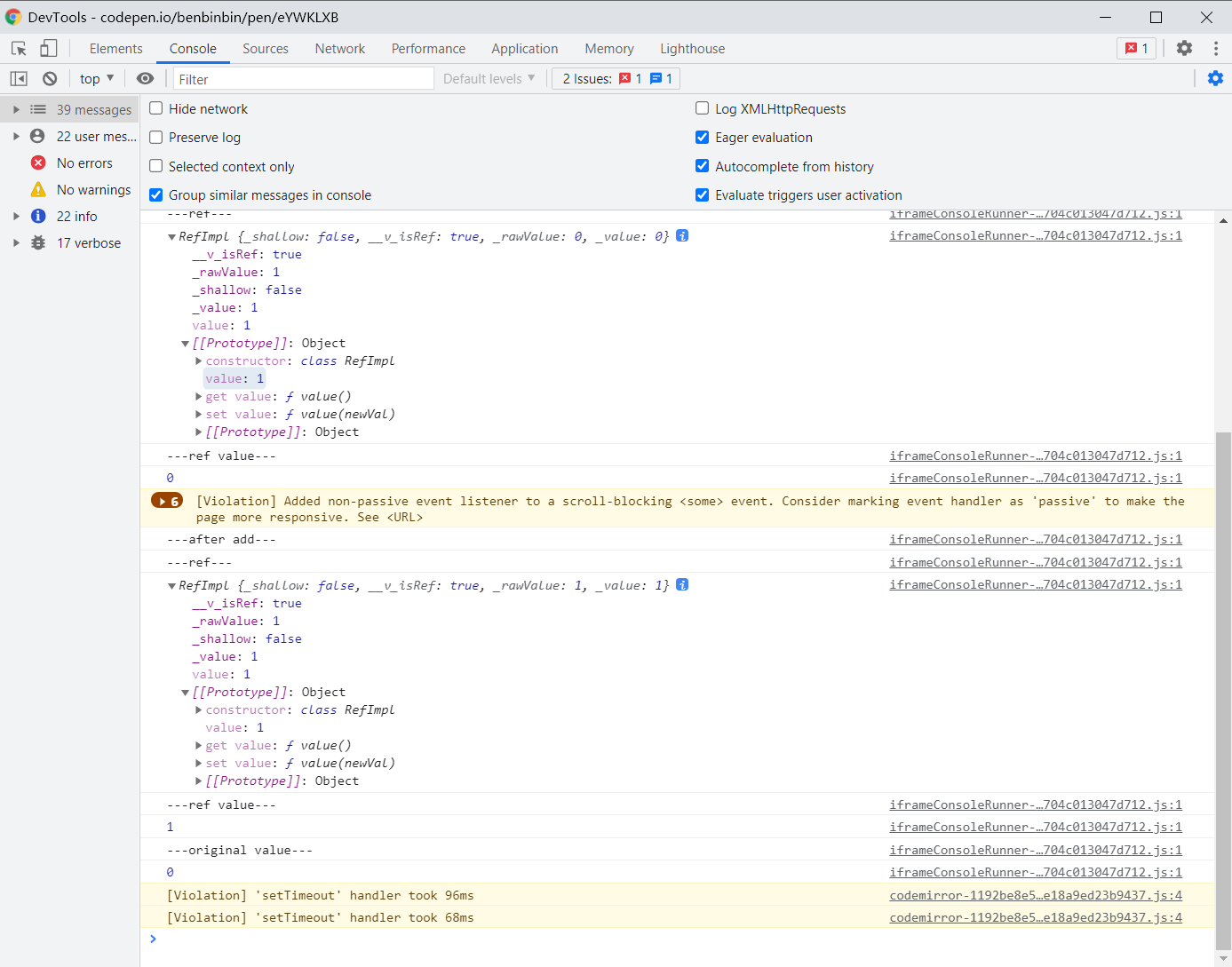
Task: Uncheck Evaluate triggers user activation
Action: [703, 195]
